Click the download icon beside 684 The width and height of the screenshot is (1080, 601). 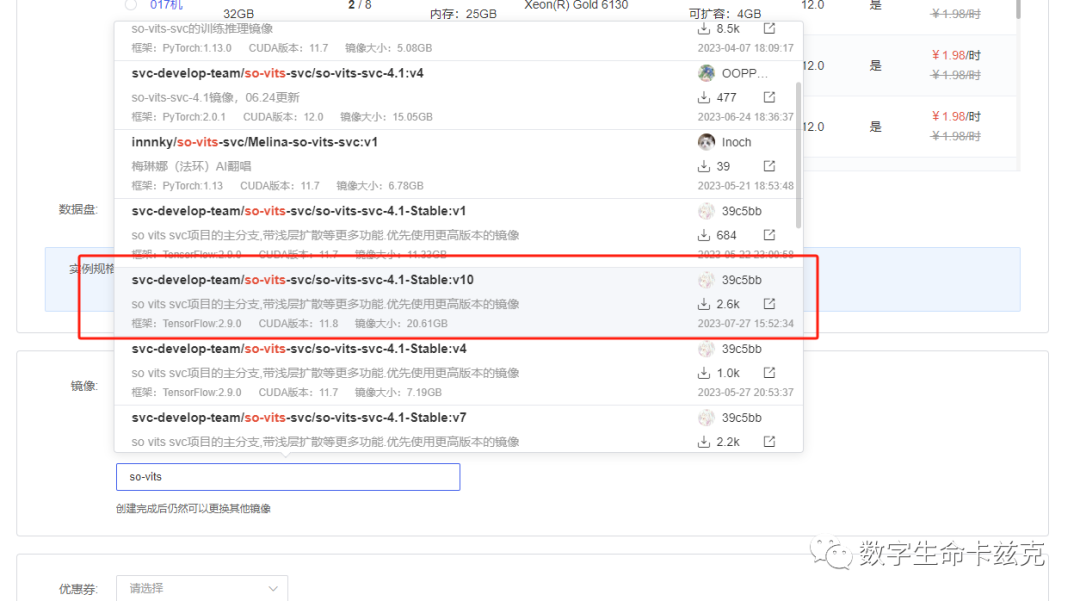(703, 235)
